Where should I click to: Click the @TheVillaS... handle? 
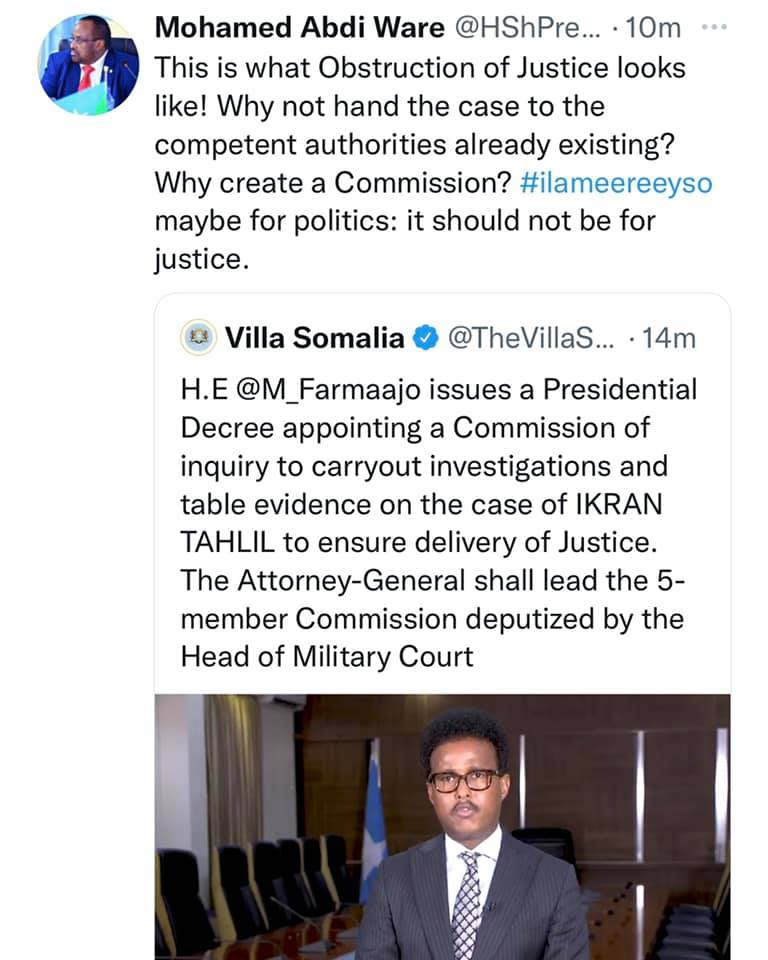click(530, 339)
